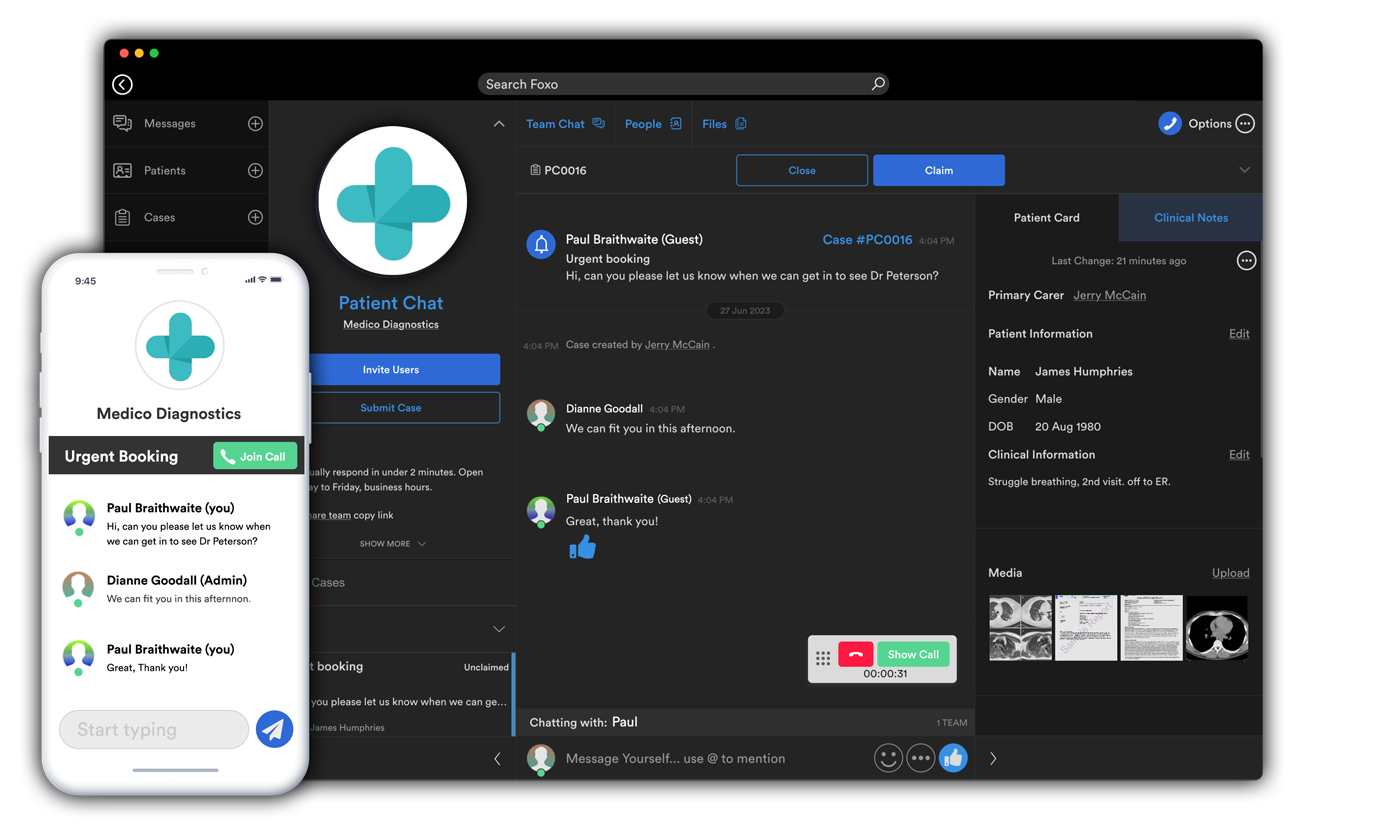Claim the PC0016 case

click(x=939, y=170)
